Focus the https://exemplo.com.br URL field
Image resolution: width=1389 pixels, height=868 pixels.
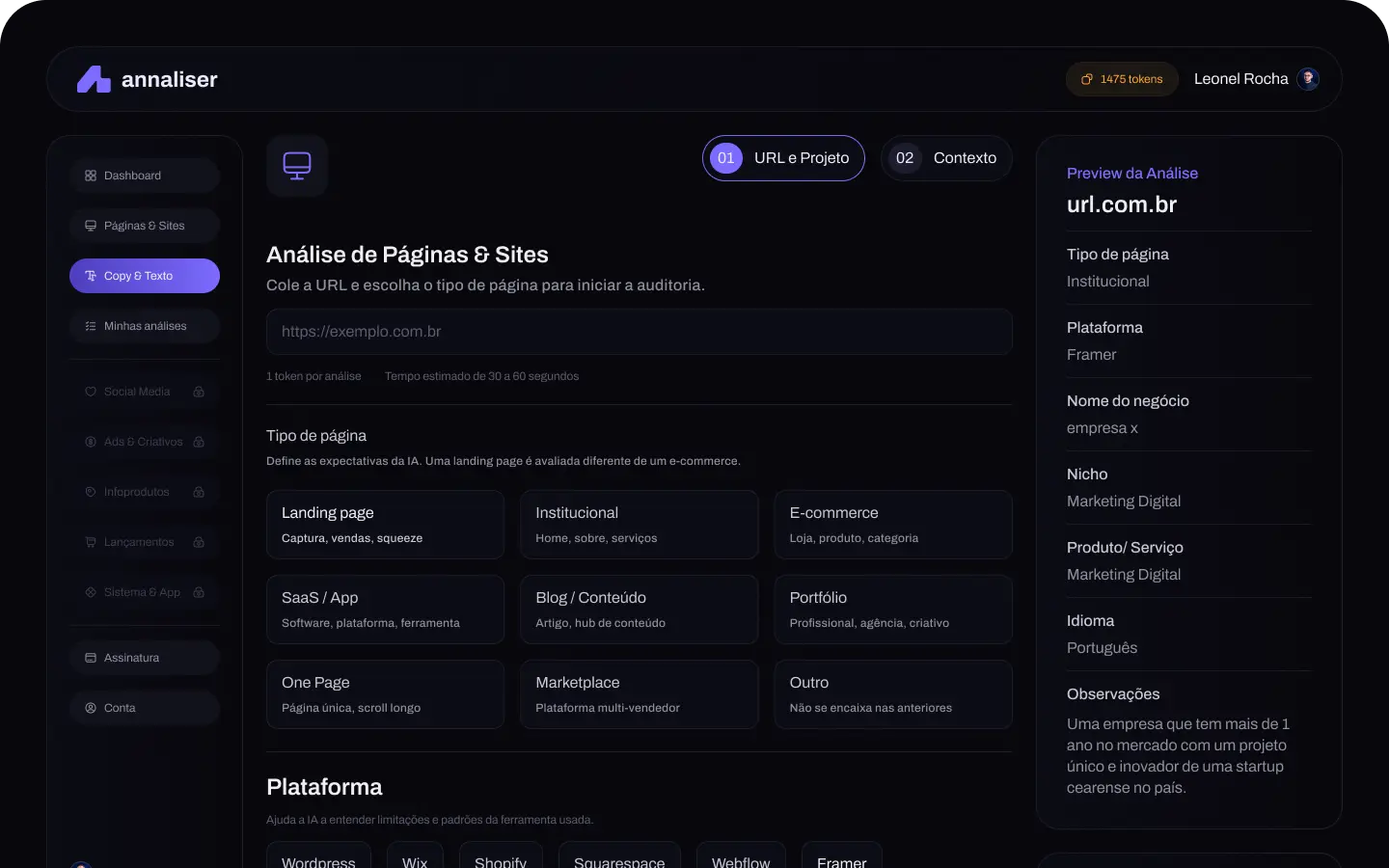point(640,332)
